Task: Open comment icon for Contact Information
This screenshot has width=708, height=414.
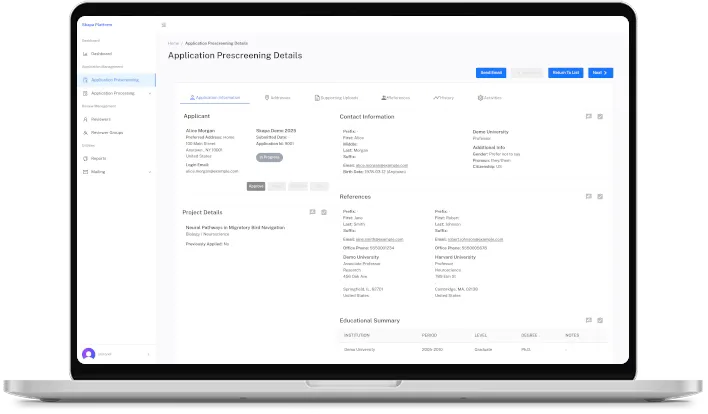Action: [589, 116]
